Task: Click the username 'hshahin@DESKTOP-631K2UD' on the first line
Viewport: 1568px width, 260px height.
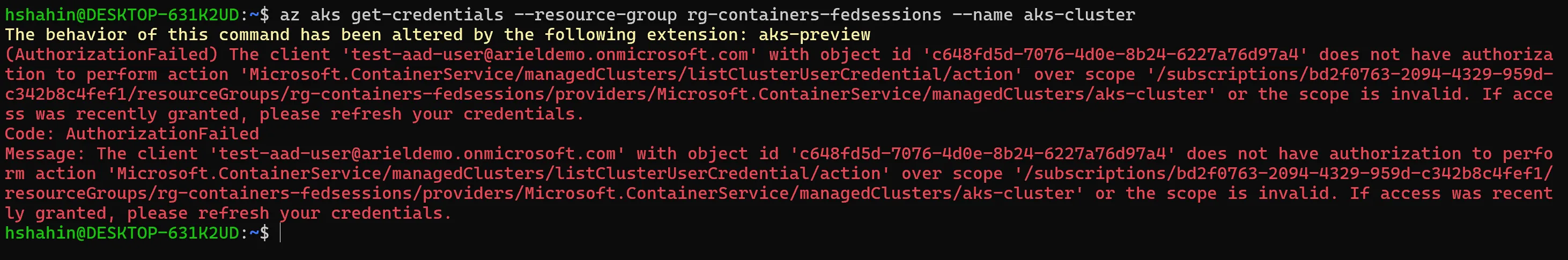Action: point(122,14)
